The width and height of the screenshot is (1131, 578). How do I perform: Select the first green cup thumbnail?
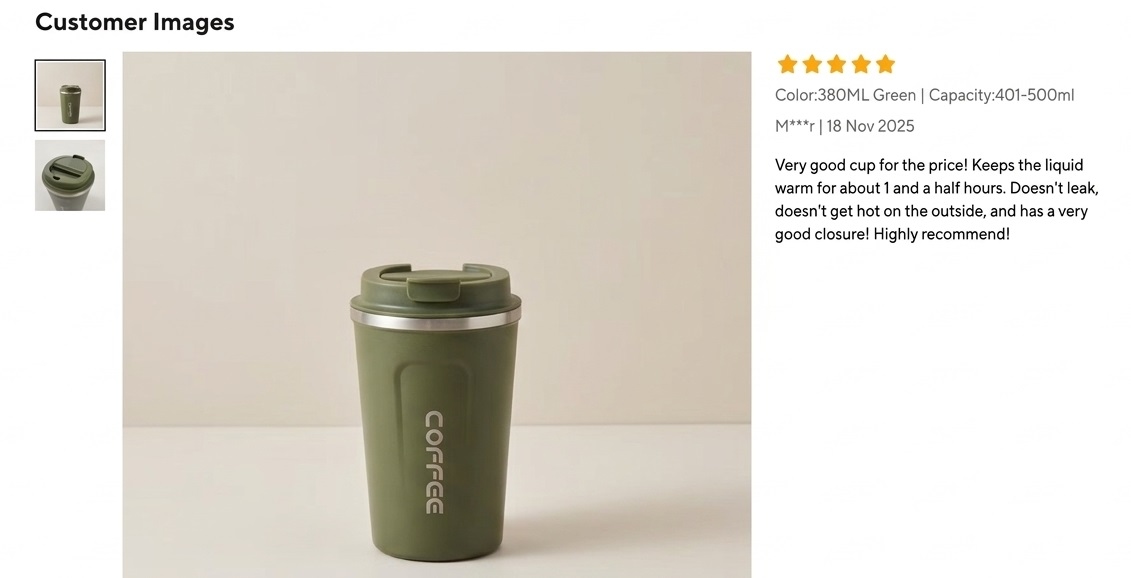pos(70,95)
